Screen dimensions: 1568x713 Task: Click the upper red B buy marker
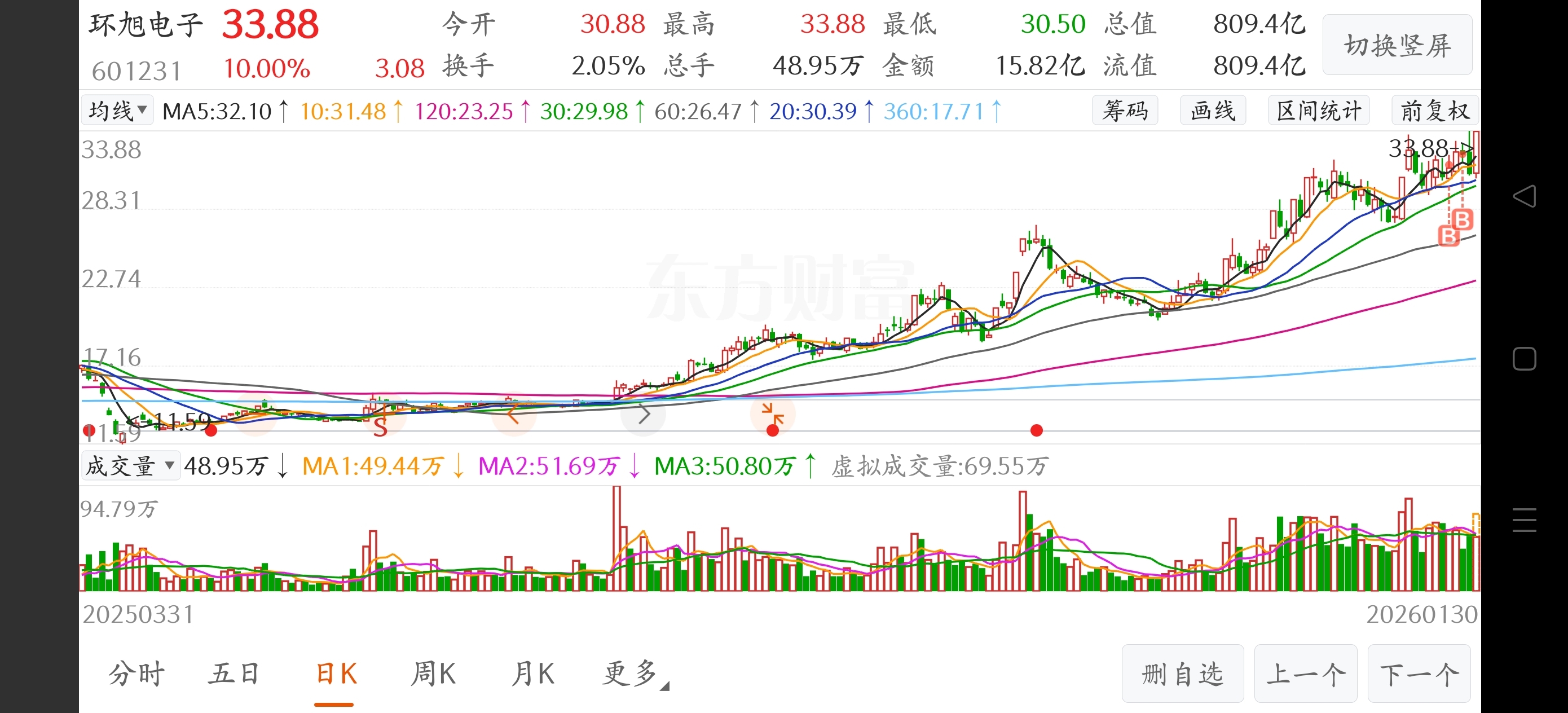(1462, 219)
